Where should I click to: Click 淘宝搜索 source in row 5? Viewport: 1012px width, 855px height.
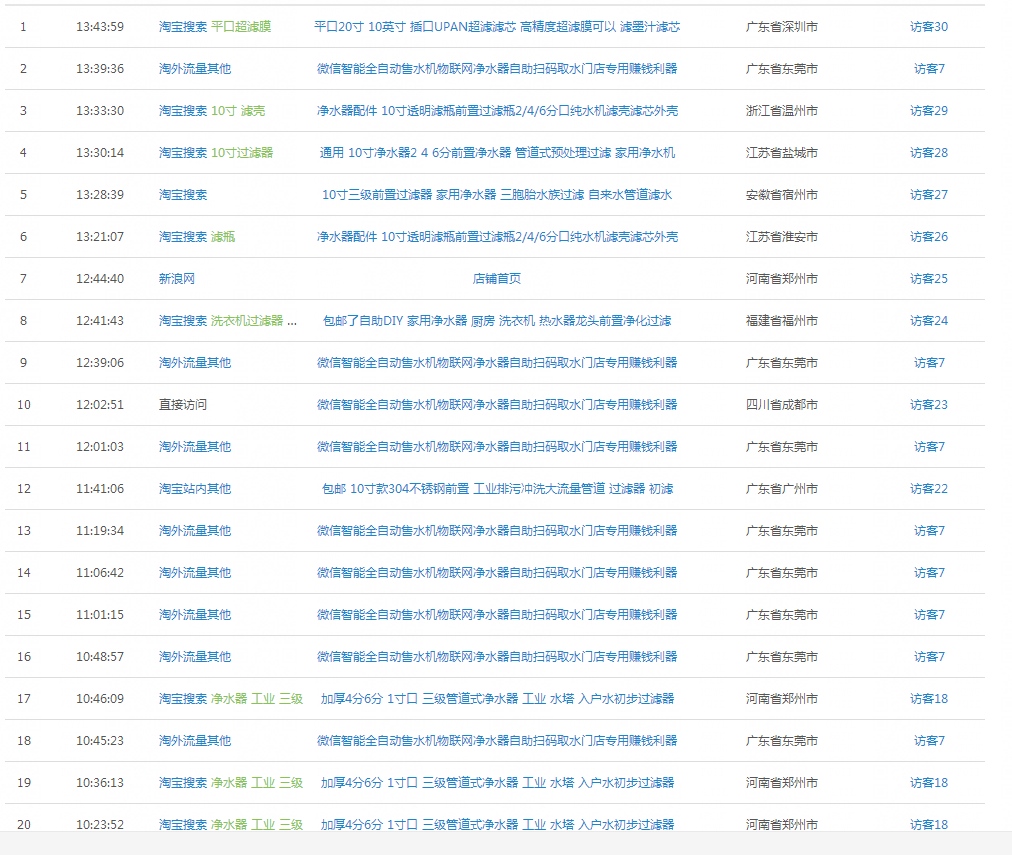click(x=183, y=194)
